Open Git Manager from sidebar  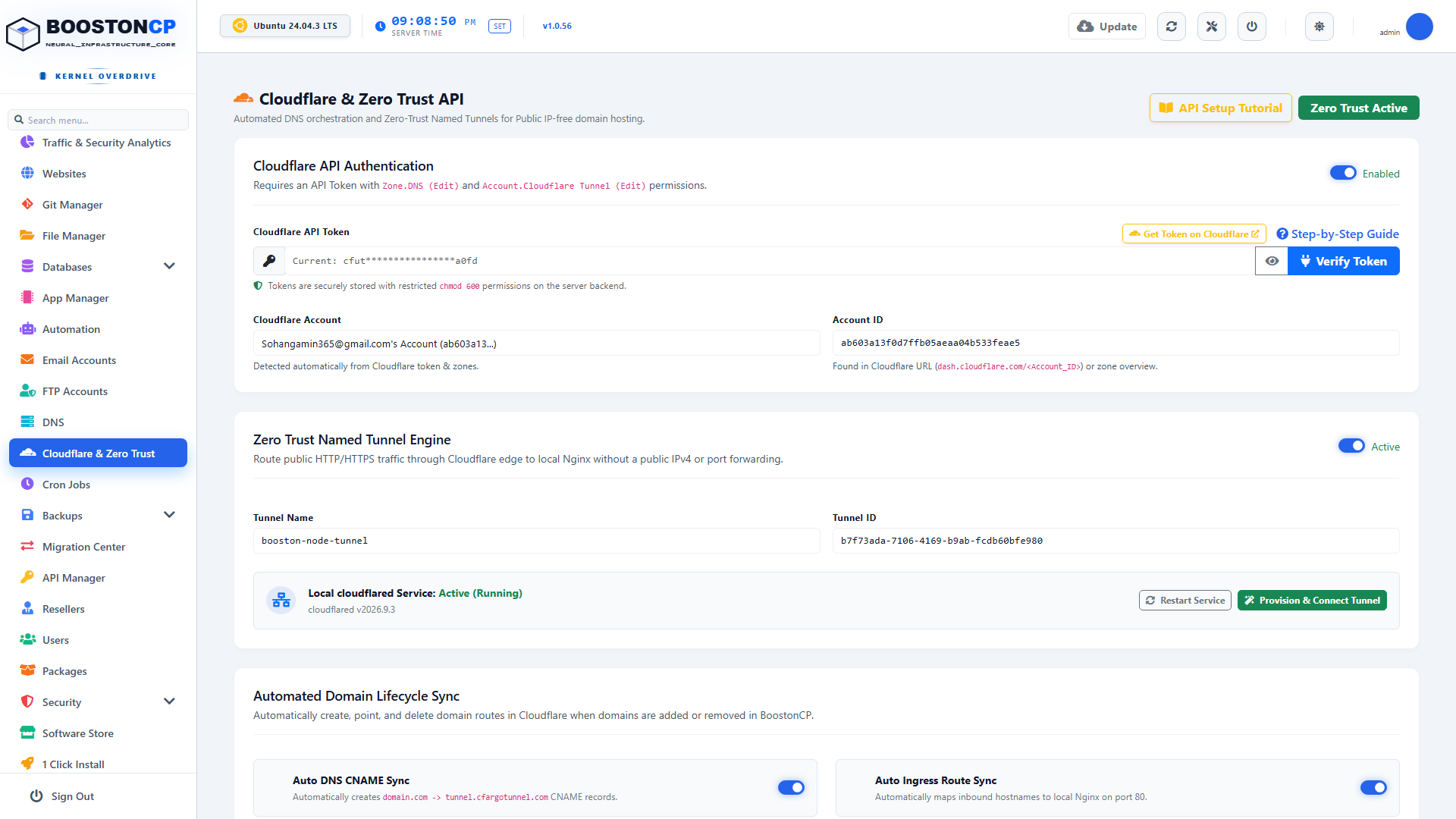98,205
